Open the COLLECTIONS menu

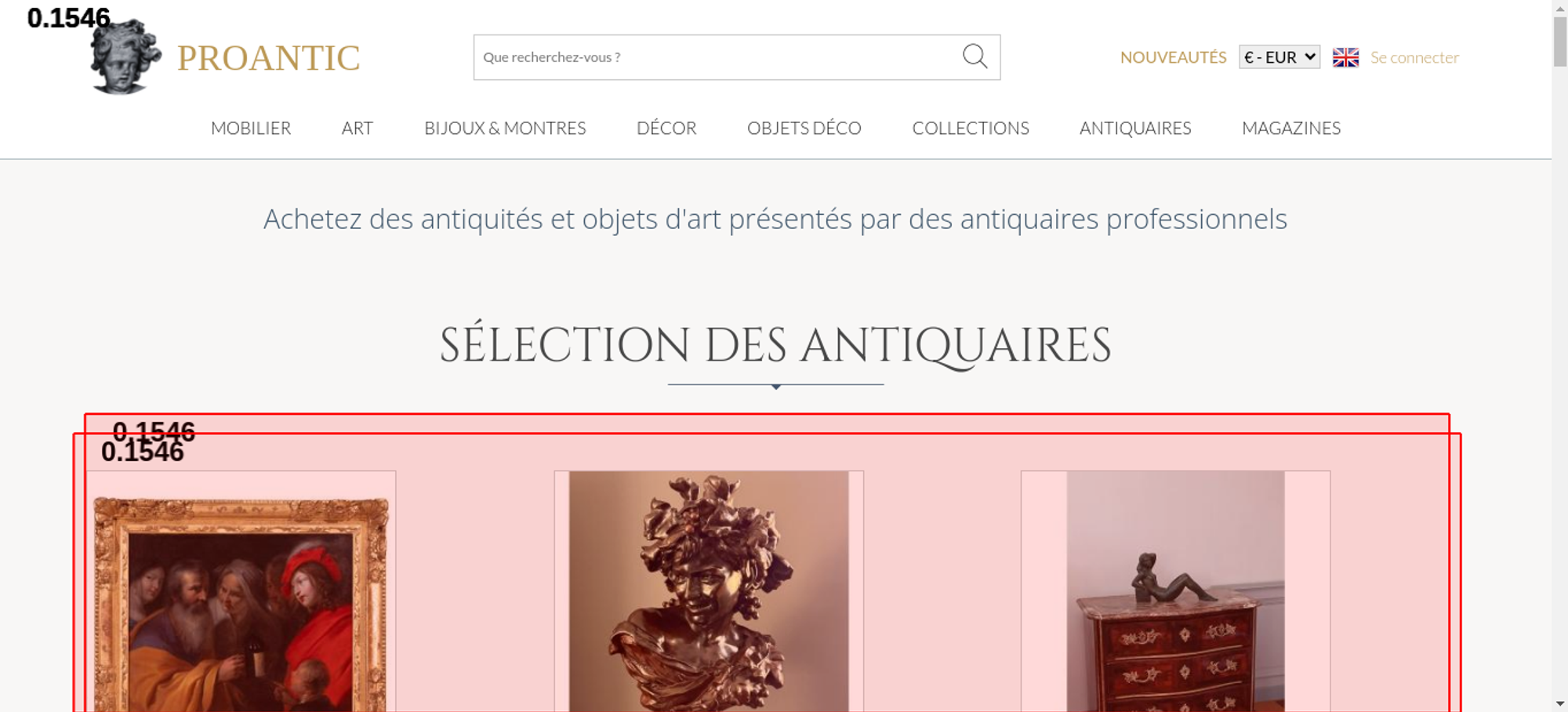tap(971, 128)
